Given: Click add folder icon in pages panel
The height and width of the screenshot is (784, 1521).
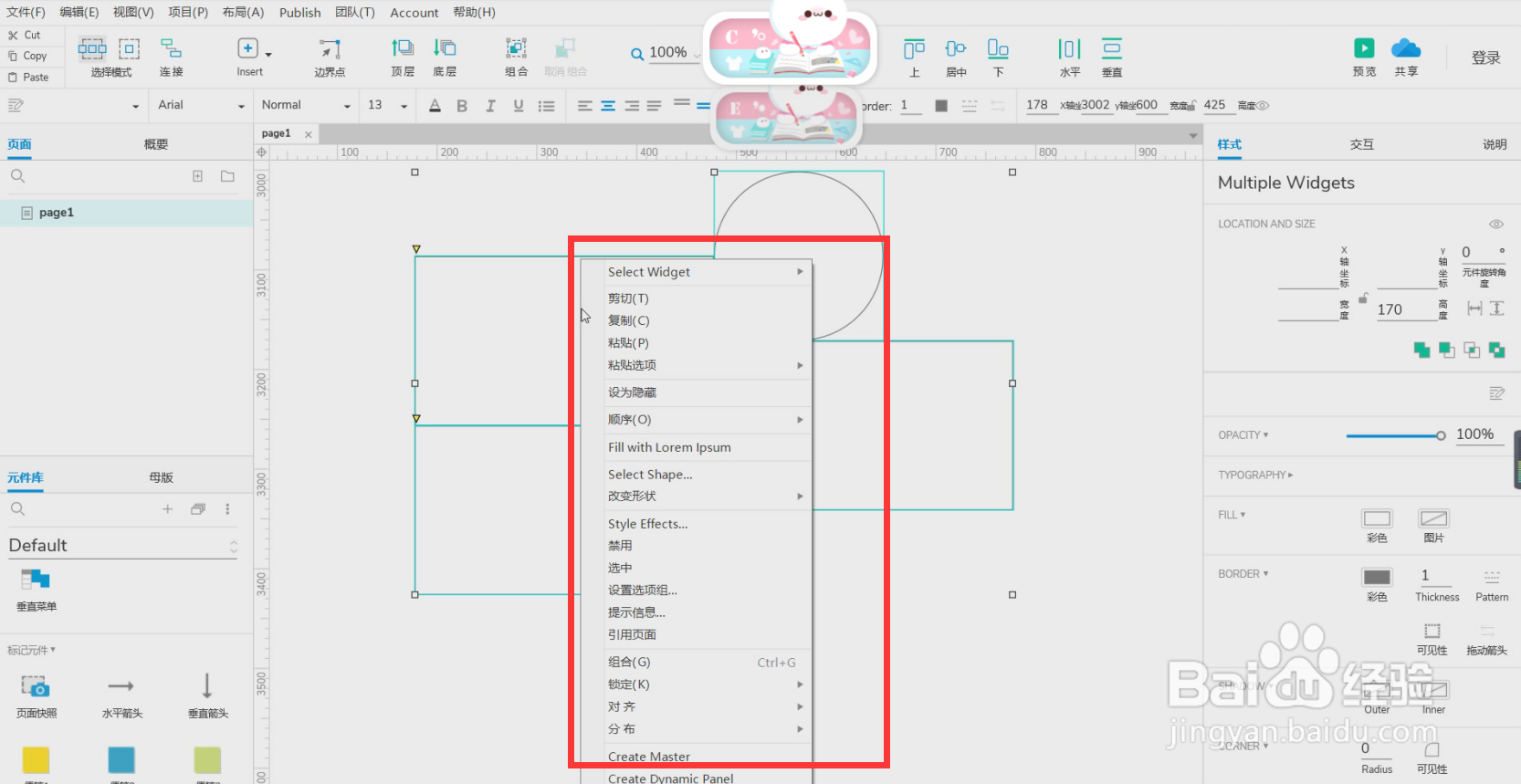Looking at the screenshot, I should pos(227,176).
